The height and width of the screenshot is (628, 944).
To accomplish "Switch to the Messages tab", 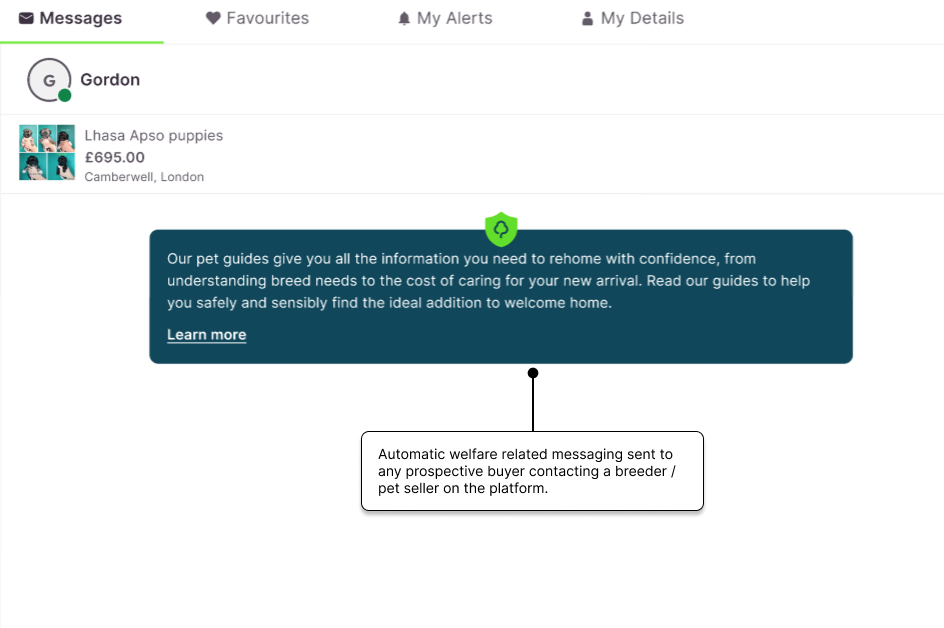I will 80,18.
